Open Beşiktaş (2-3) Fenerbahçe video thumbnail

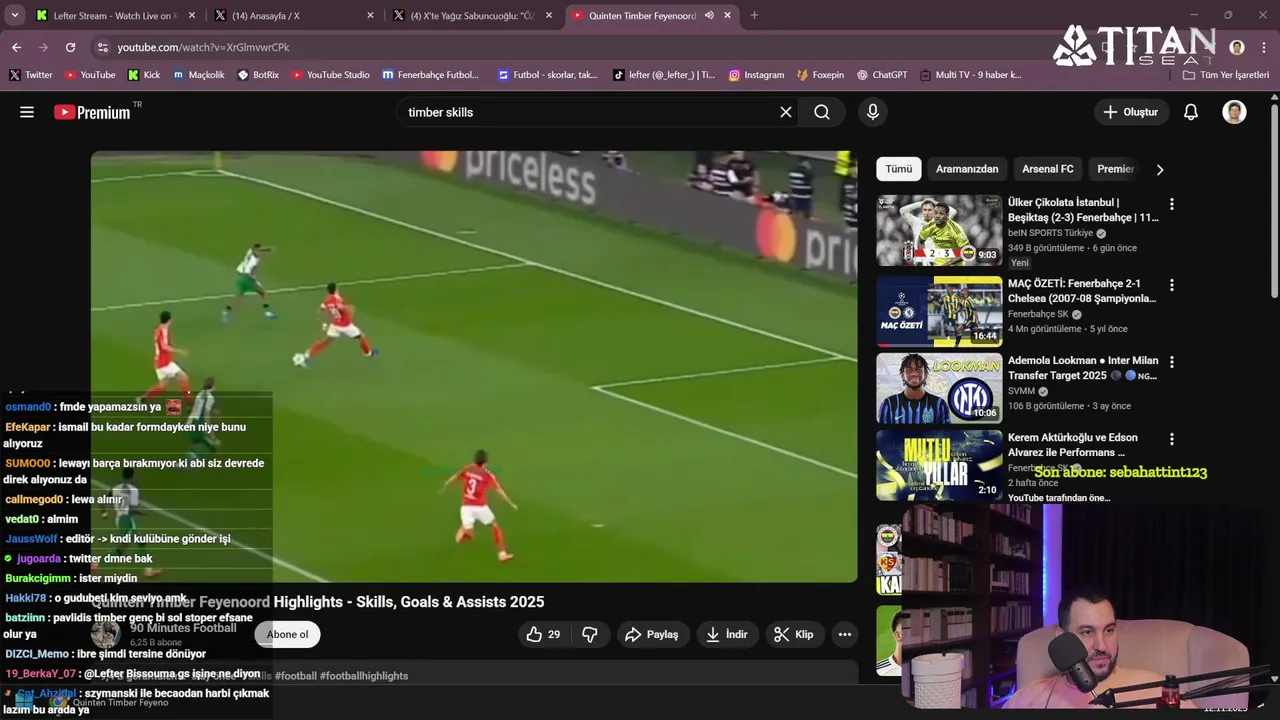click(939, 230)
